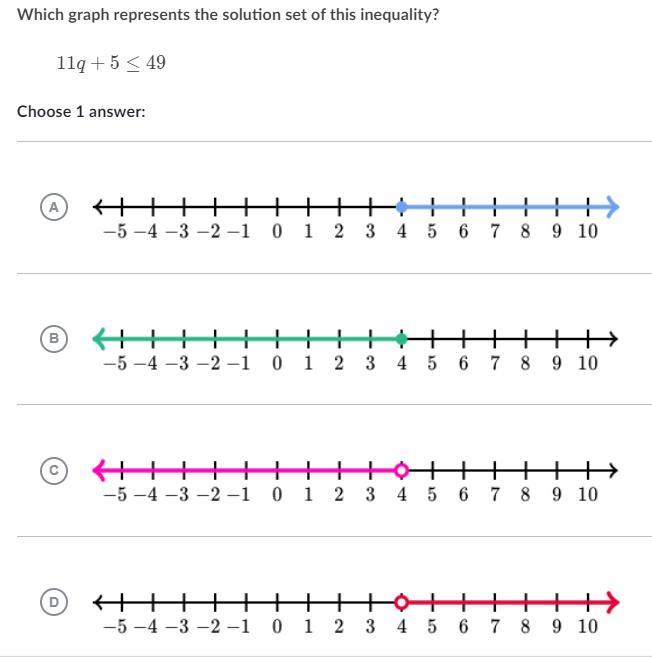Select answer choice B radio button
The height and width of the screenshot is (657, 652).
[55, 339]
